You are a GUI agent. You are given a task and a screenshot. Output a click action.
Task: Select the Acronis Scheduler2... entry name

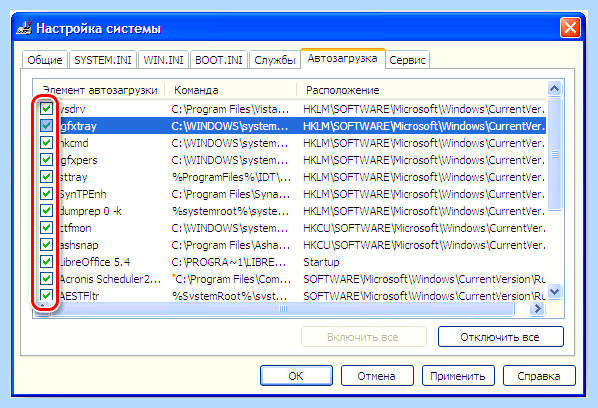tap(110, 279)
